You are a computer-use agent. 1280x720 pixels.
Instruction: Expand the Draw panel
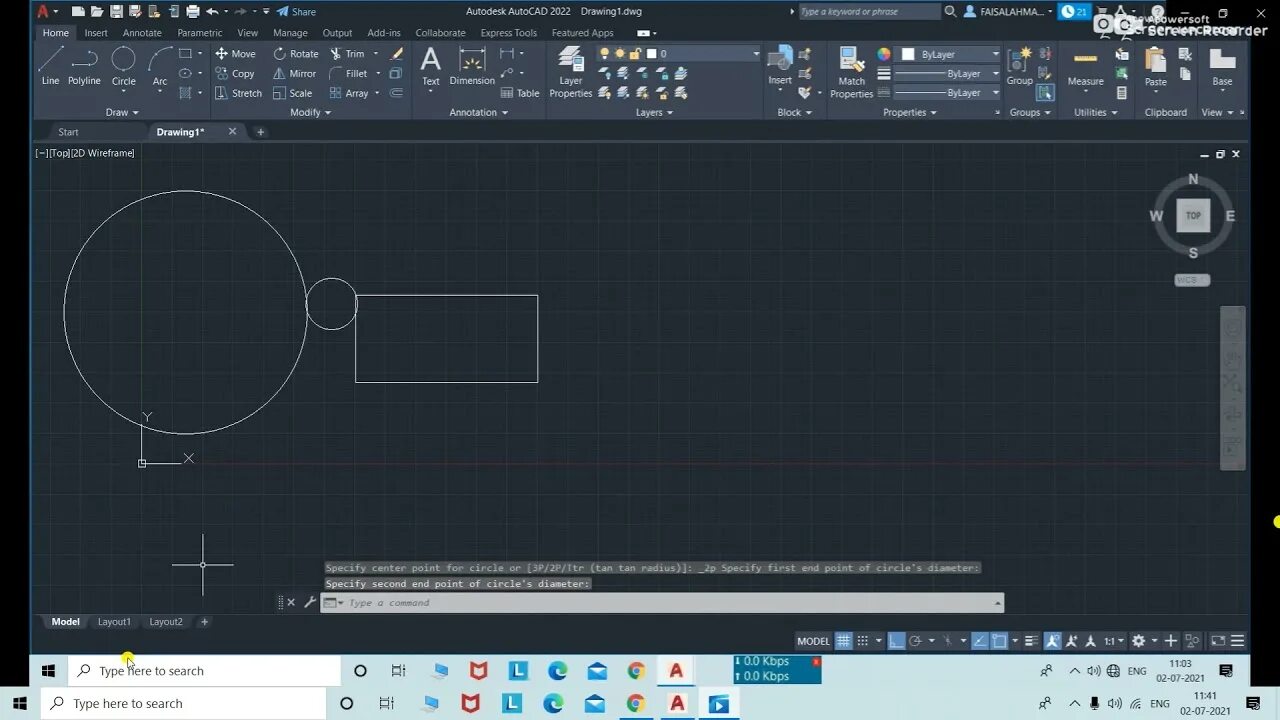(x=123, y=113)
